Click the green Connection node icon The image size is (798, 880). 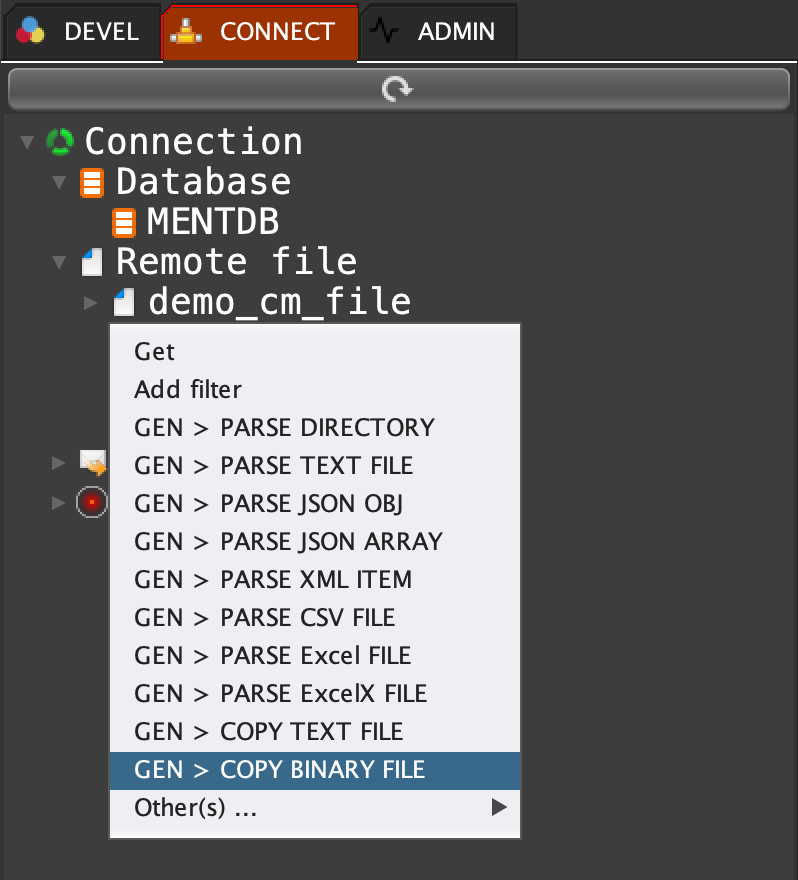tap(60, 142)
